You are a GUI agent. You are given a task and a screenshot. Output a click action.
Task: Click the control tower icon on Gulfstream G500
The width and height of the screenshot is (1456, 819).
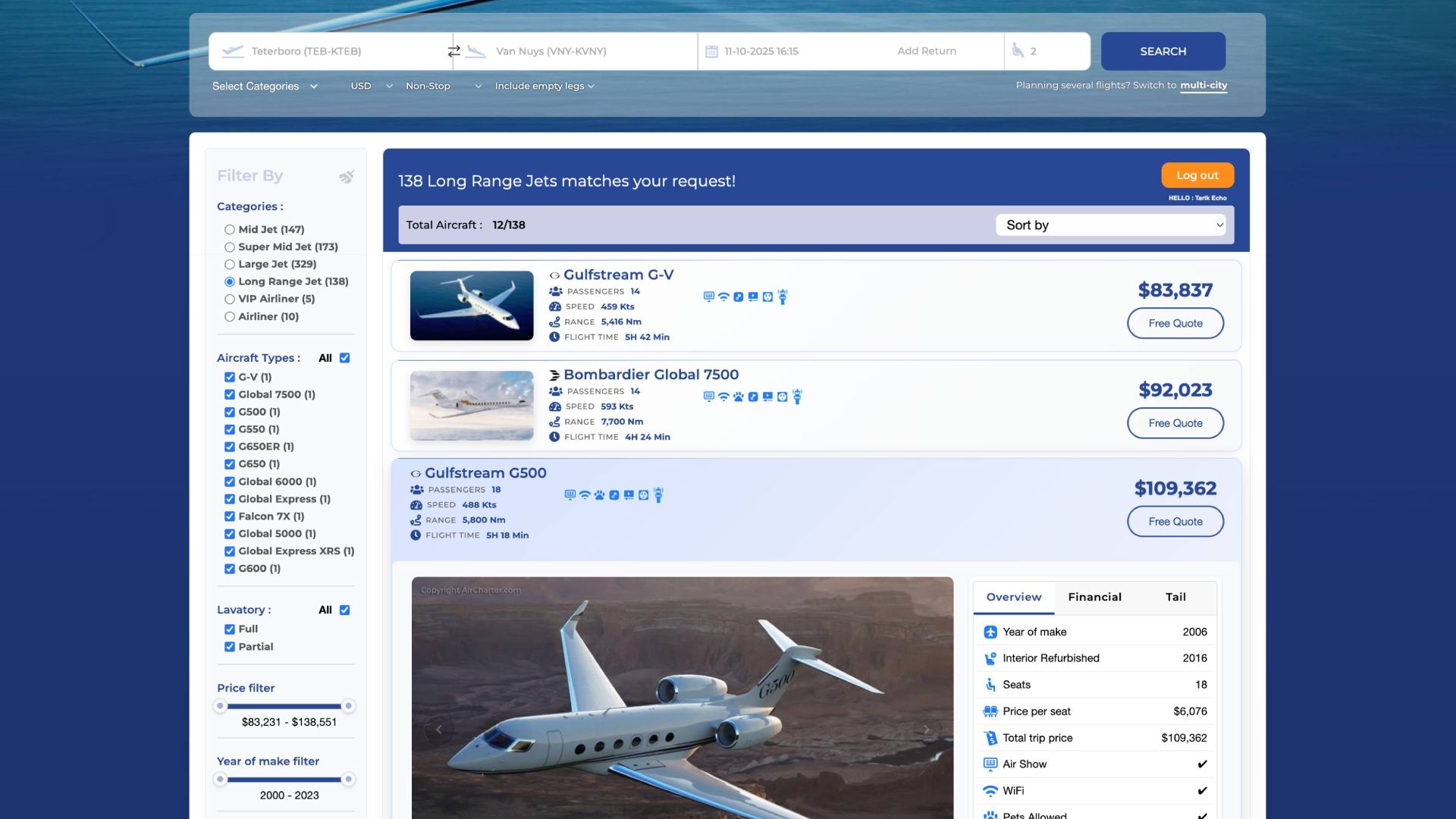click(658, 495)
